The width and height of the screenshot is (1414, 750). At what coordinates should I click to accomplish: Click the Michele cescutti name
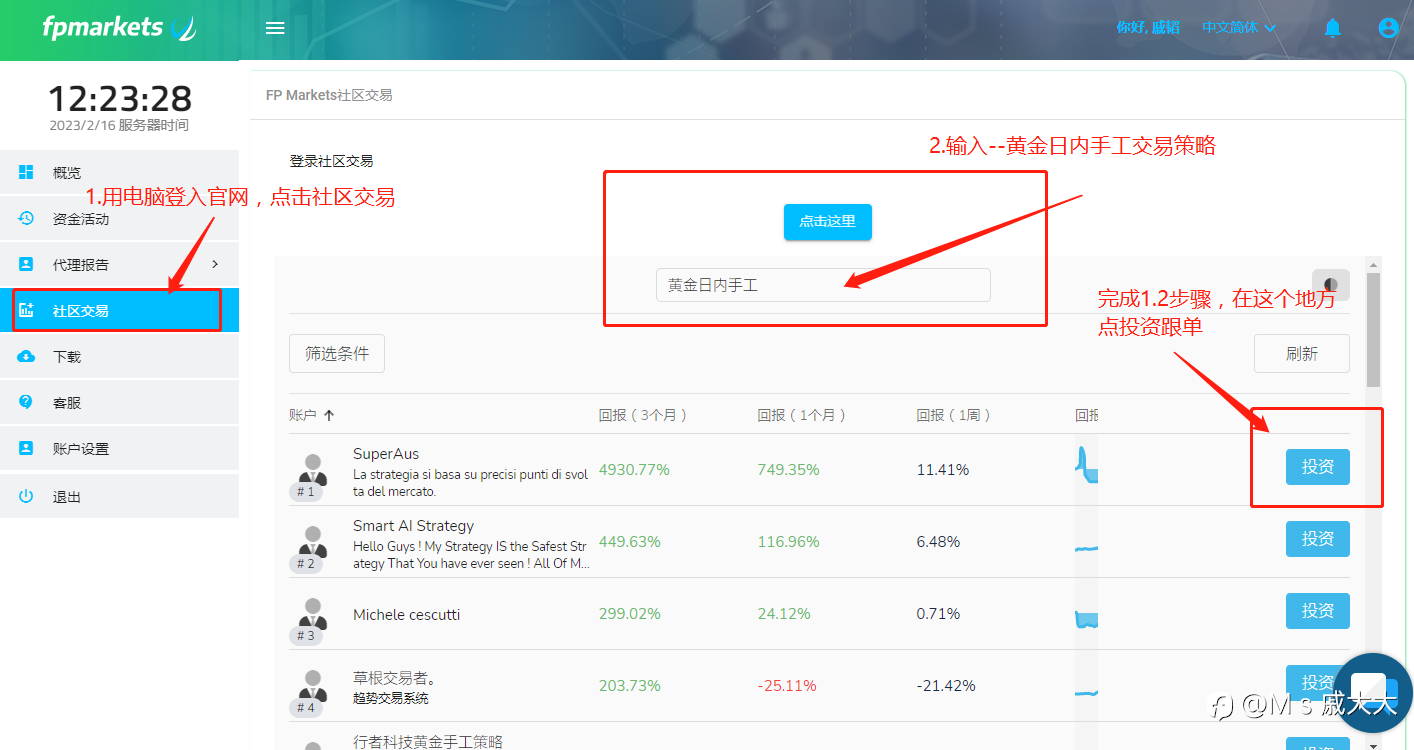[x=407, y=614]
